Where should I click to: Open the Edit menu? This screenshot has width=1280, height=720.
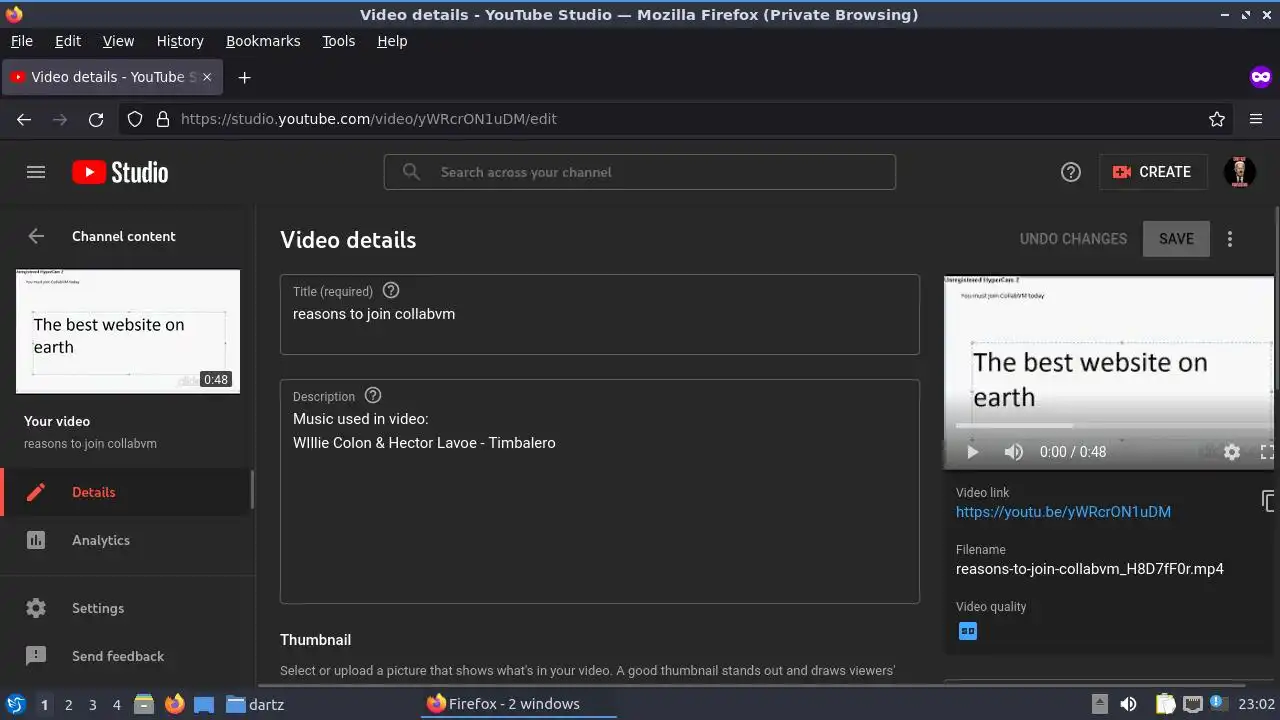[68, 41]
